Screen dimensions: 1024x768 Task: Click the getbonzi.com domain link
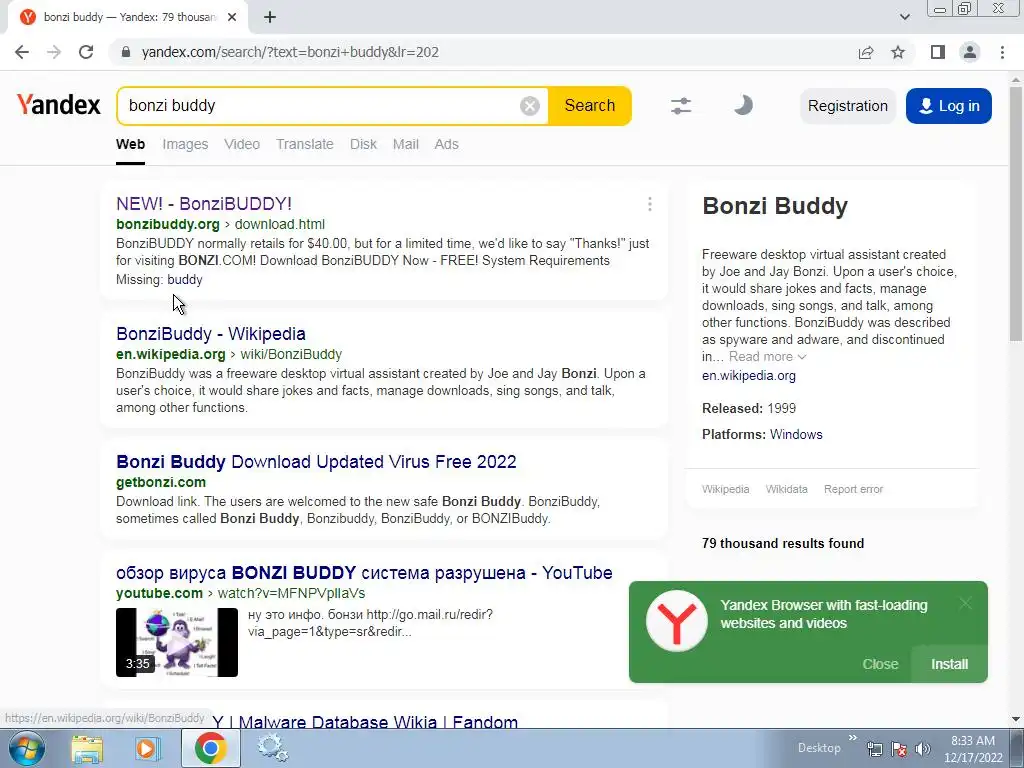(161, 483)
